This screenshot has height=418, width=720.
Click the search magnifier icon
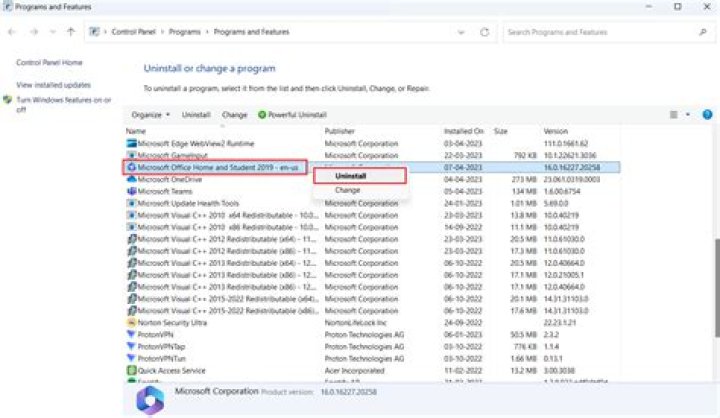703,32
